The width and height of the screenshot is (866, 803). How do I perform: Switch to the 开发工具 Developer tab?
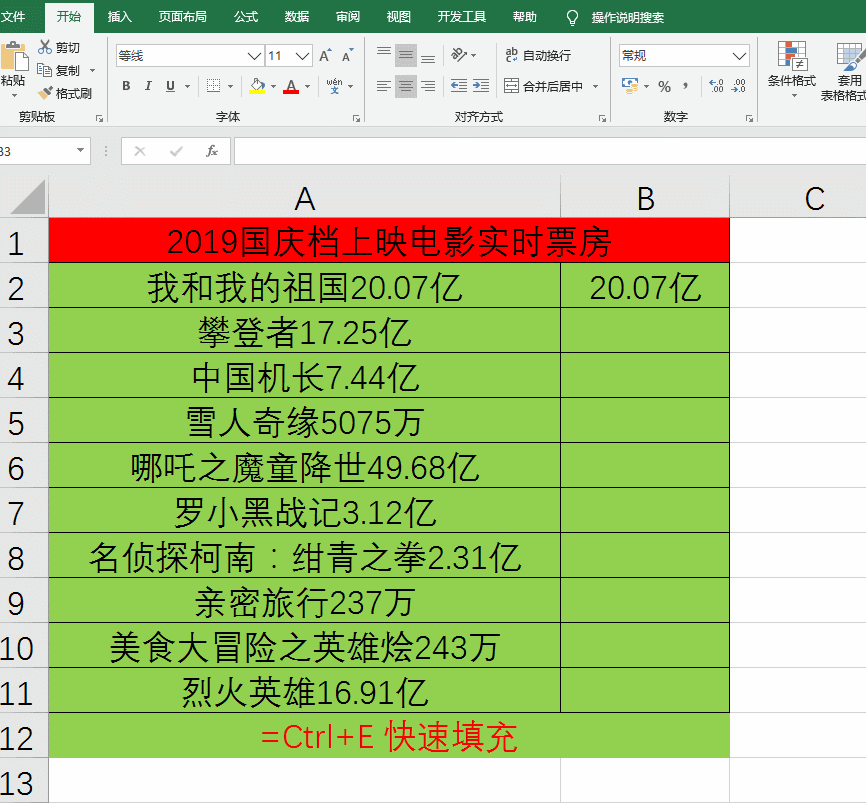[x=462, y=17]
